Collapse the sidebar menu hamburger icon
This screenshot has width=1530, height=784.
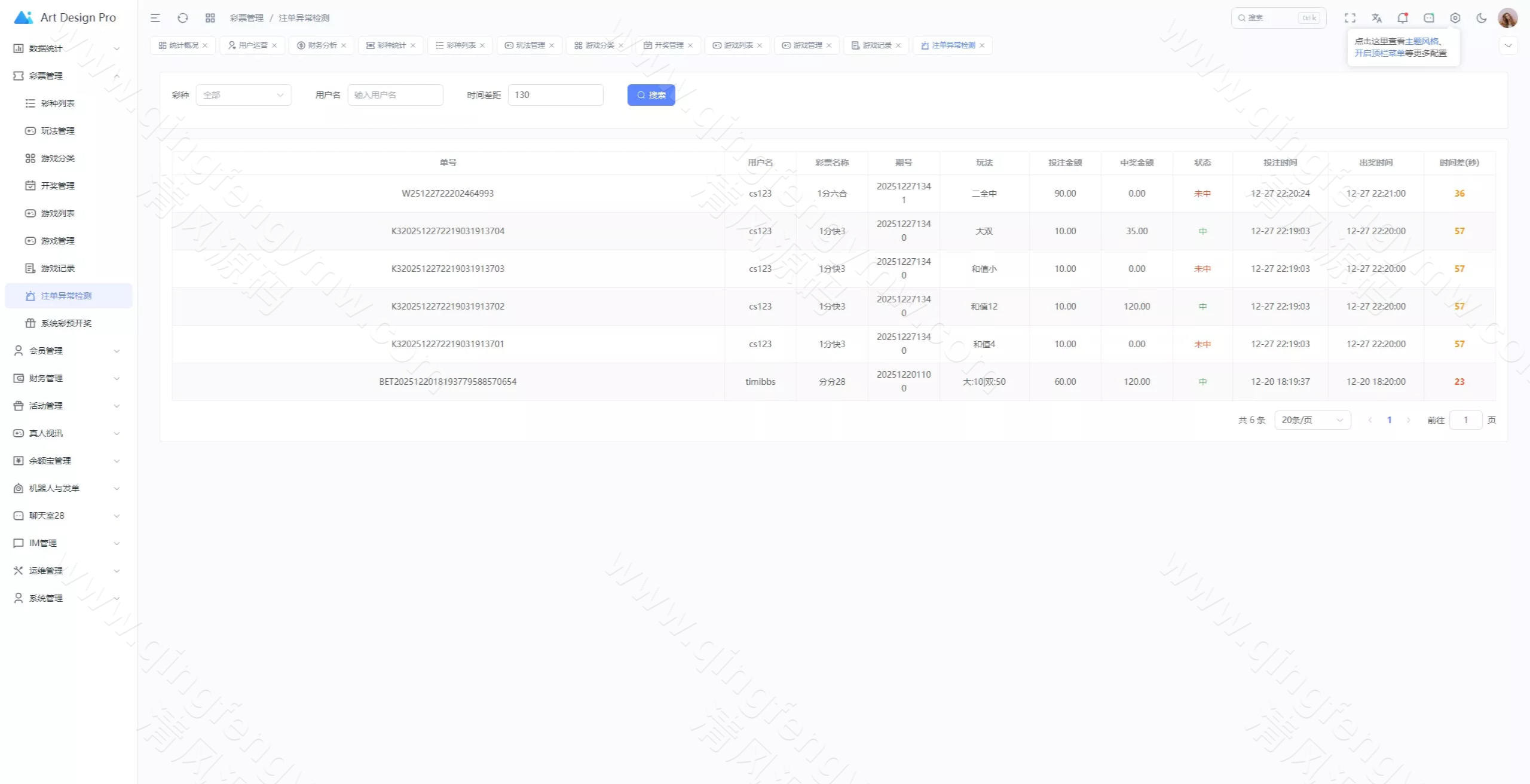pyautogui.click(x=155, y=18)
